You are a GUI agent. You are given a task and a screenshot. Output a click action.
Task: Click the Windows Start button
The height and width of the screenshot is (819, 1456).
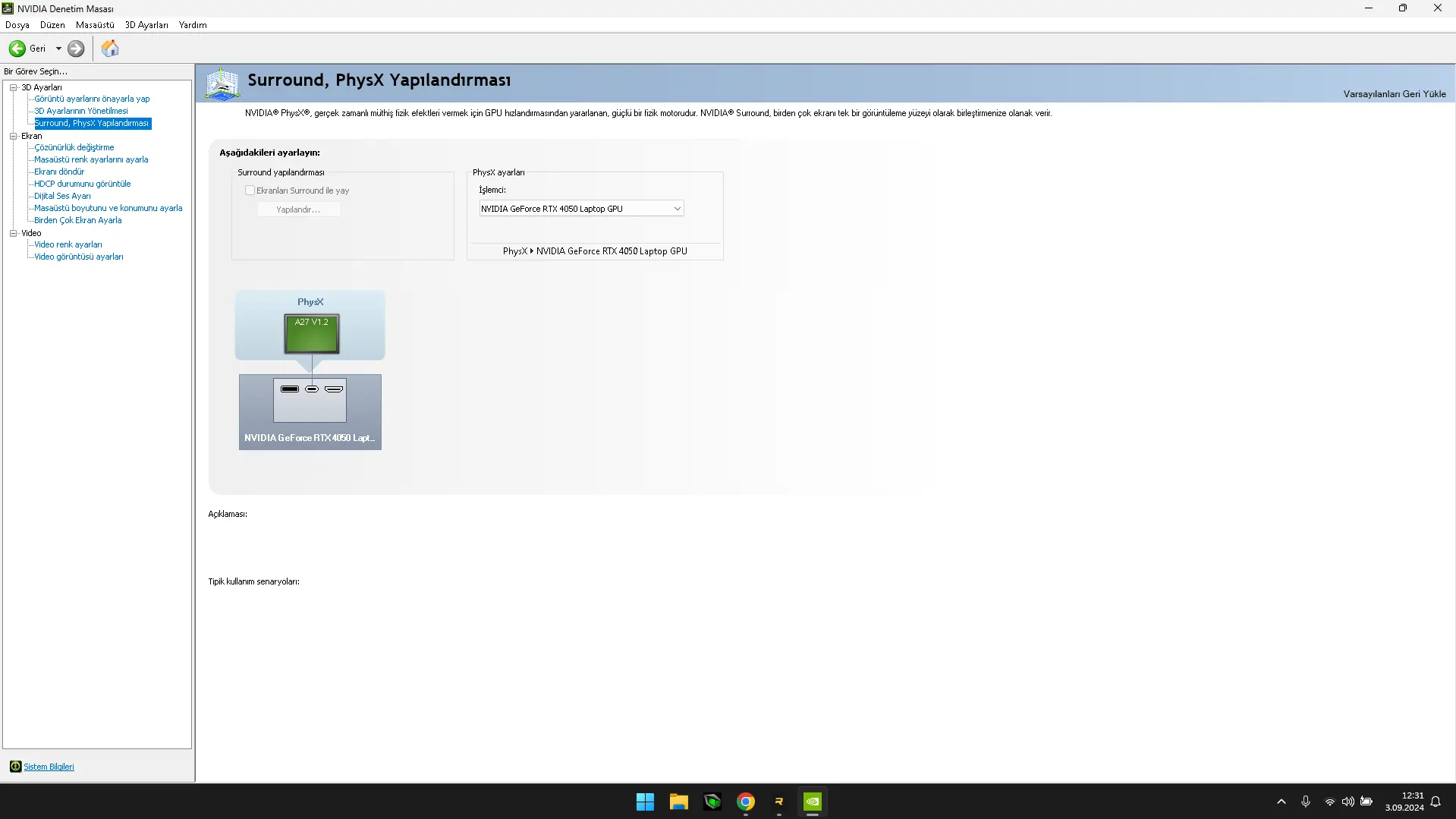coord(645,802)
